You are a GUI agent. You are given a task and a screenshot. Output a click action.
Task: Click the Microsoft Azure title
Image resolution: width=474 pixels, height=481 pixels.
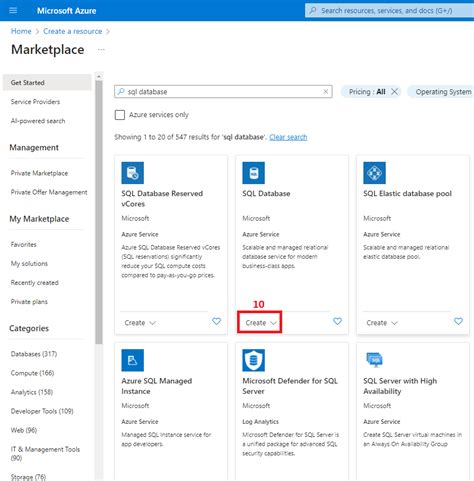[67, 11]
